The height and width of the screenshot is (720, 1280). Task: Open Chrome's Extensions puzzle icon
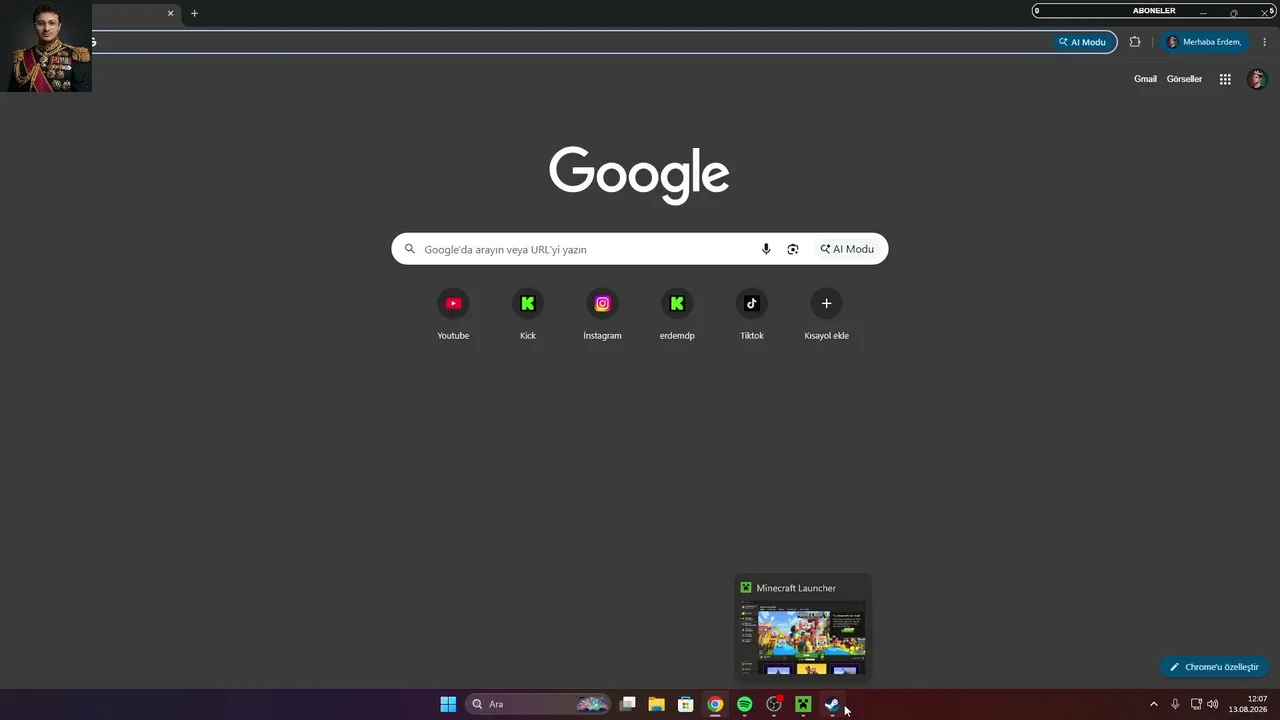(x=1135, y=42)
